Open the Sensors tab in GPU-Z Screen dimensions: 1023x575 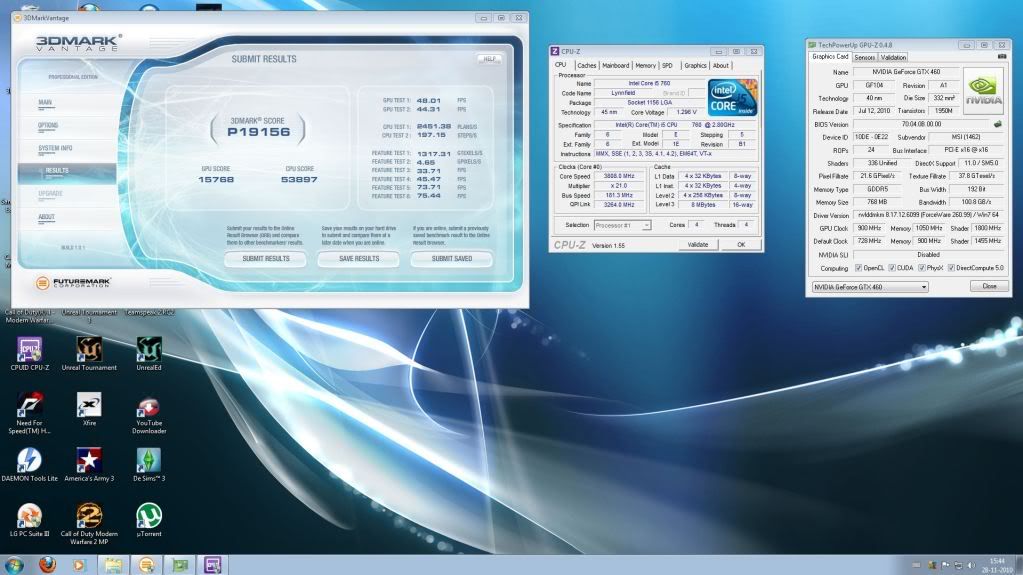coord(864,57)
